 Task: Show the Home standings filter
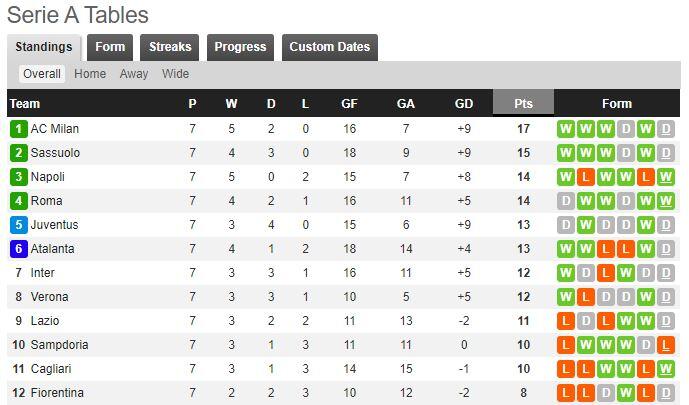point(90,74)
